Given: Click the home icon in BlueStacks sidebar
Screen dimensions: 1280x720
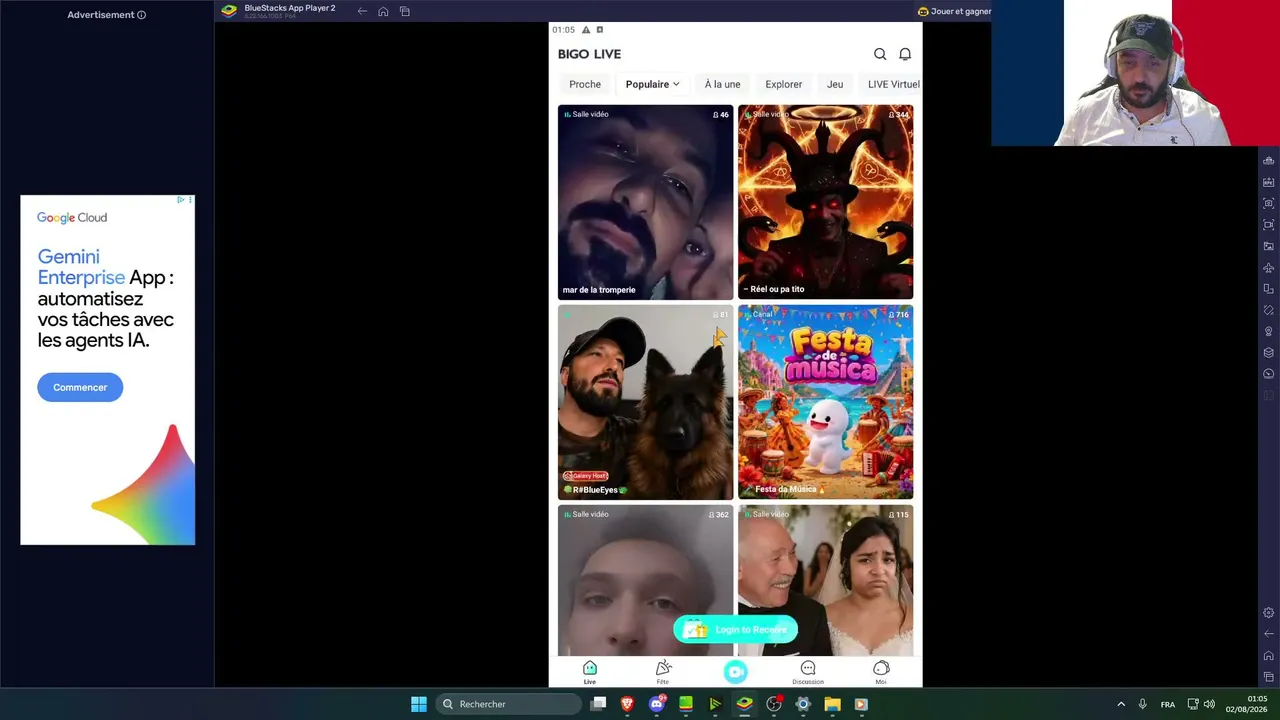Looking at the screenshot, I should click(x=1269, y=656).
